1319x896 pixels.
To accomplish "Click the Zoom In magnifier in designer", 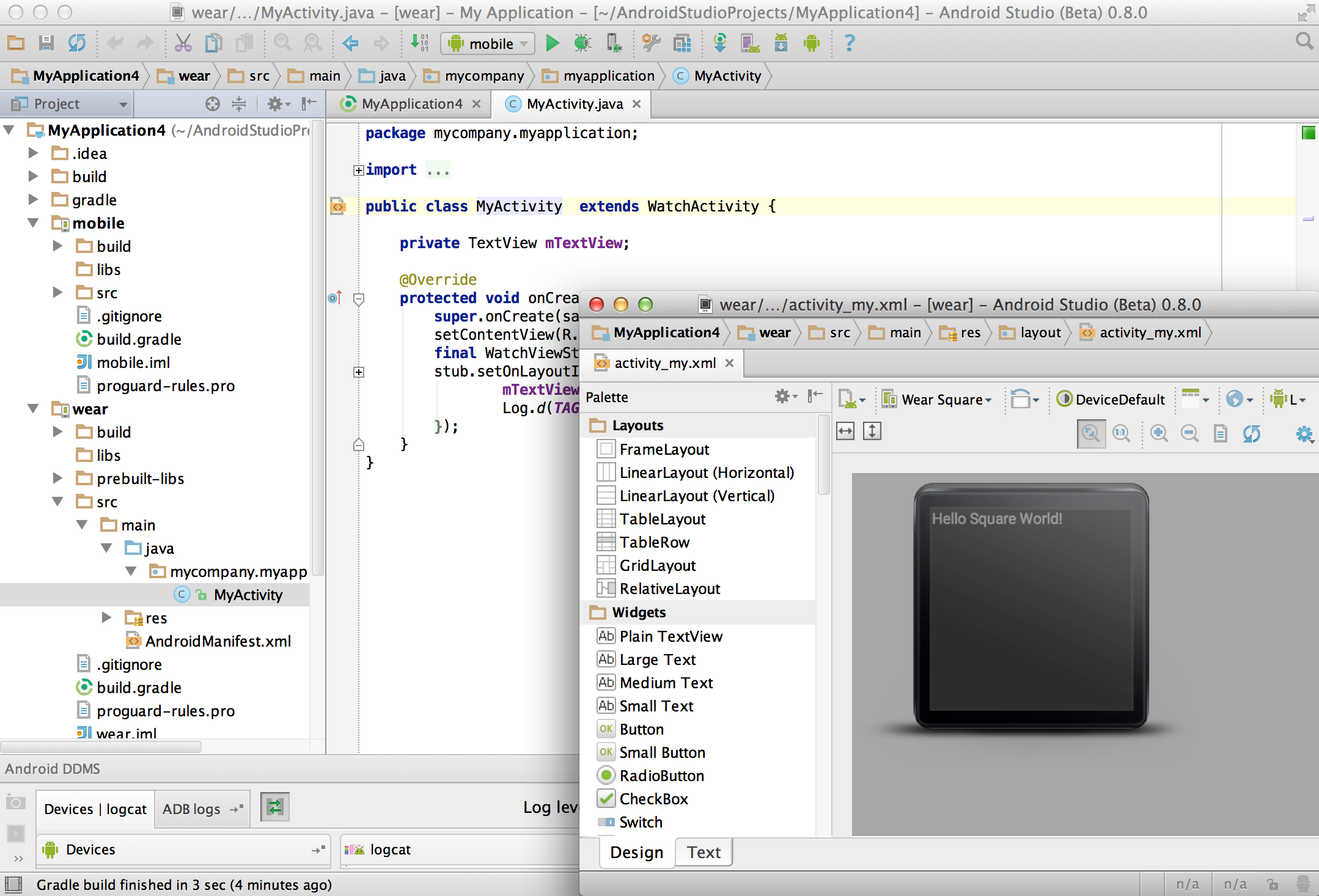I will pyautogui.click(x=1159, y=433).
